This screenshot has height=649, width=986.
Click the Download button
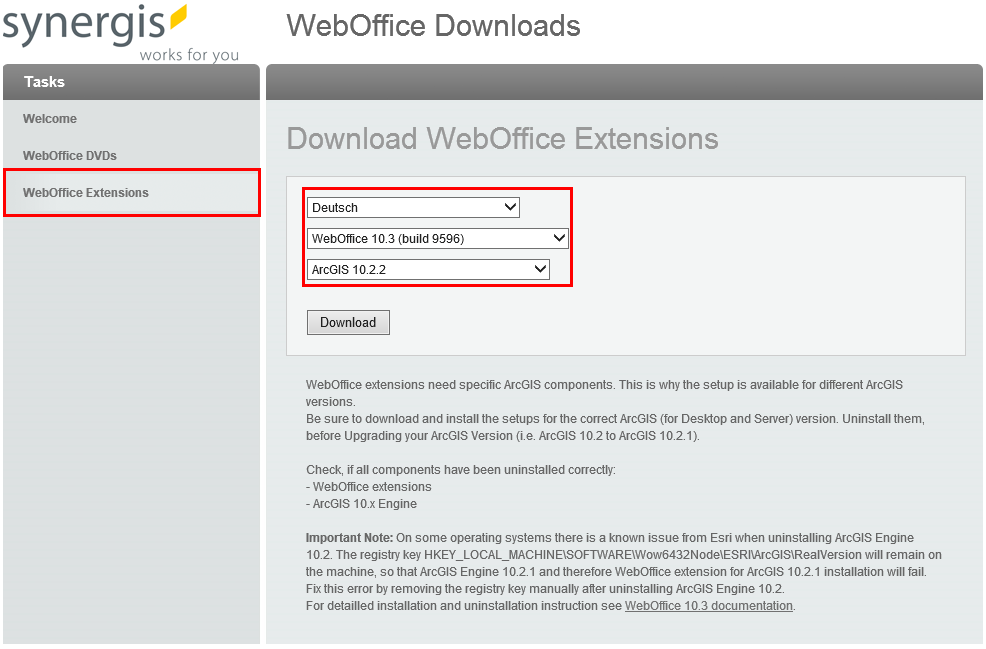(x=348, y=322)
